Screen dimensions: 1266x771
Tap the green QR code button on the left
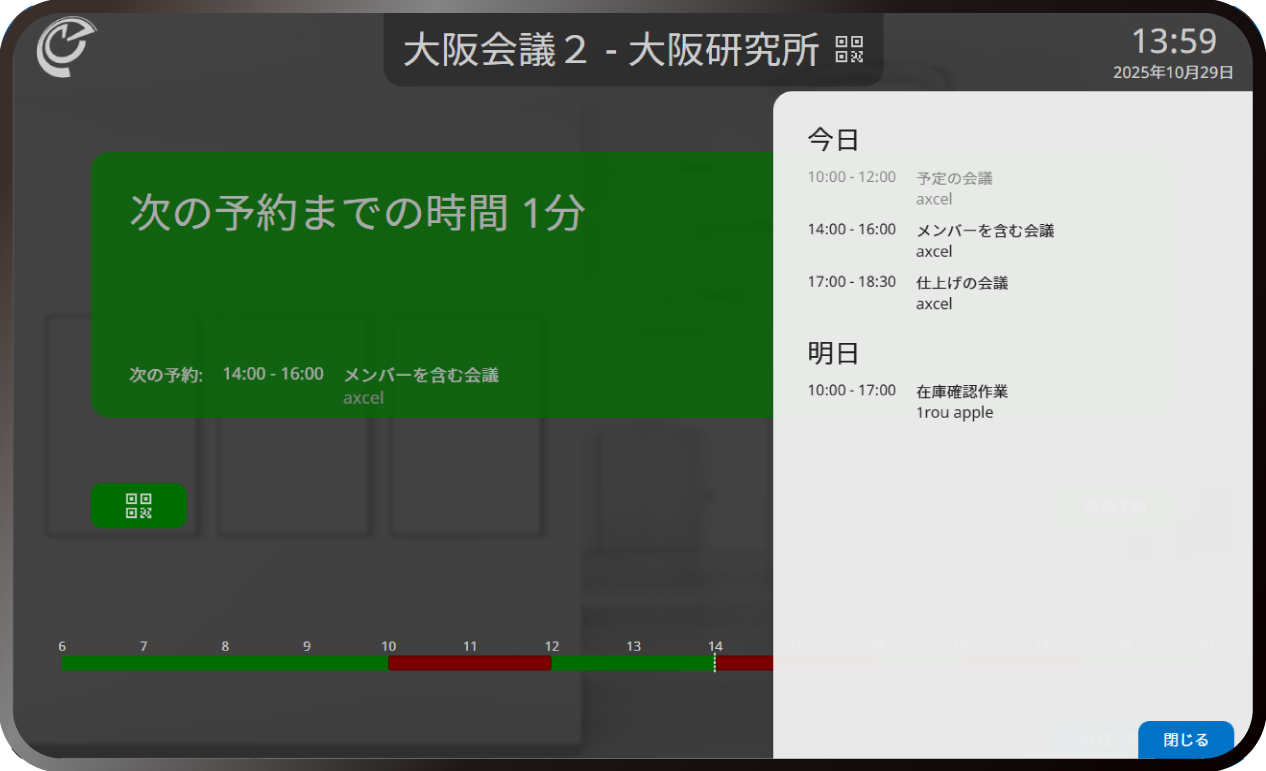coord(139,506)
